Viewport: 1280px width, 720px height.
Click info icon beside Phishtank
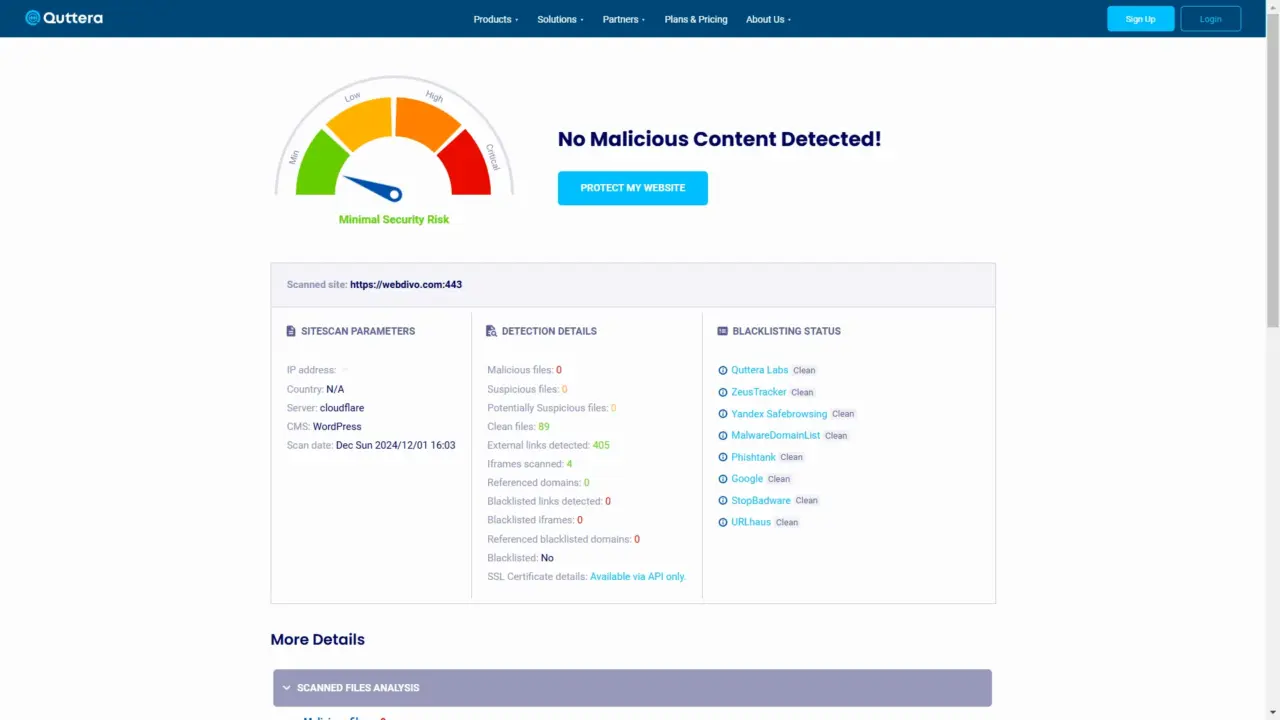point(723,457)
